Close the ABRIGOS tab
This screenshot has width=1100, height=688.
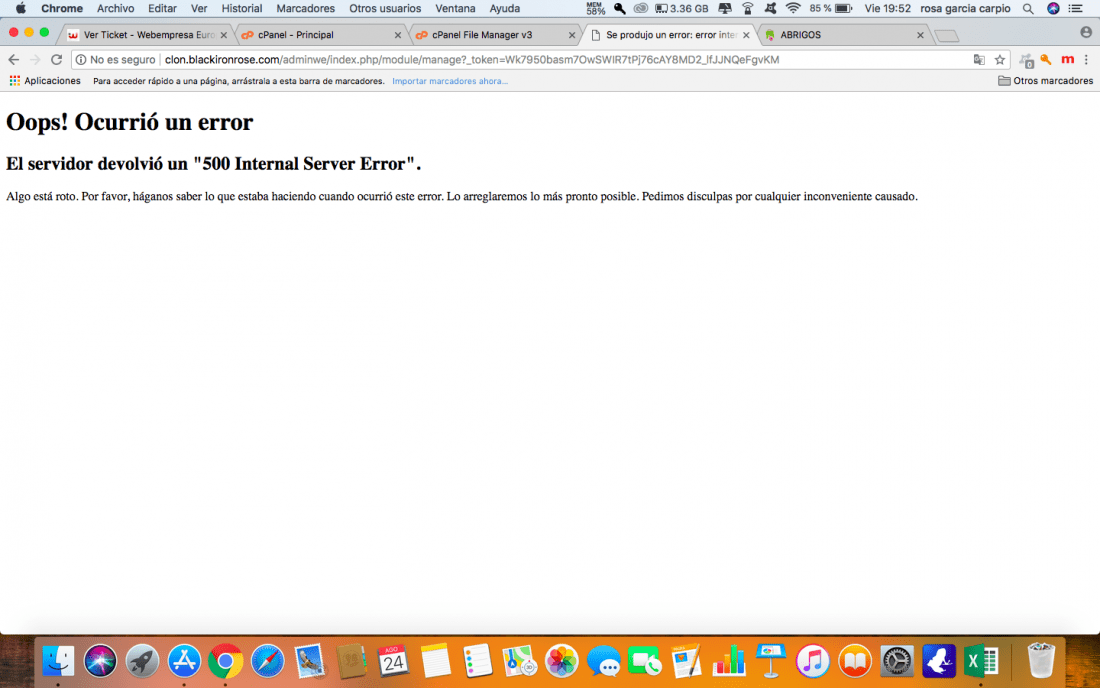[920, 35]
